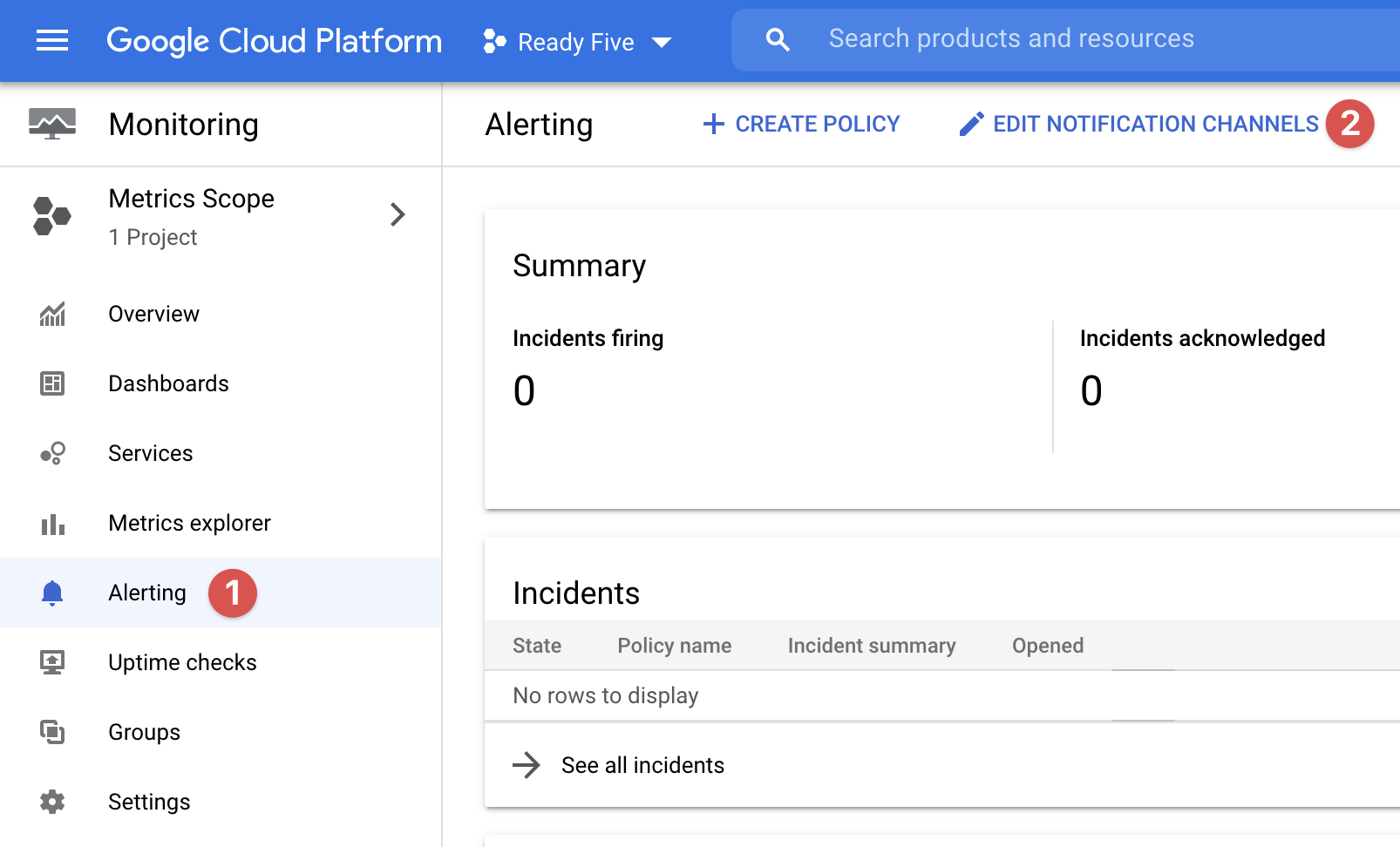
Task: Click the Overview chart icon
Action: point(52,314)
